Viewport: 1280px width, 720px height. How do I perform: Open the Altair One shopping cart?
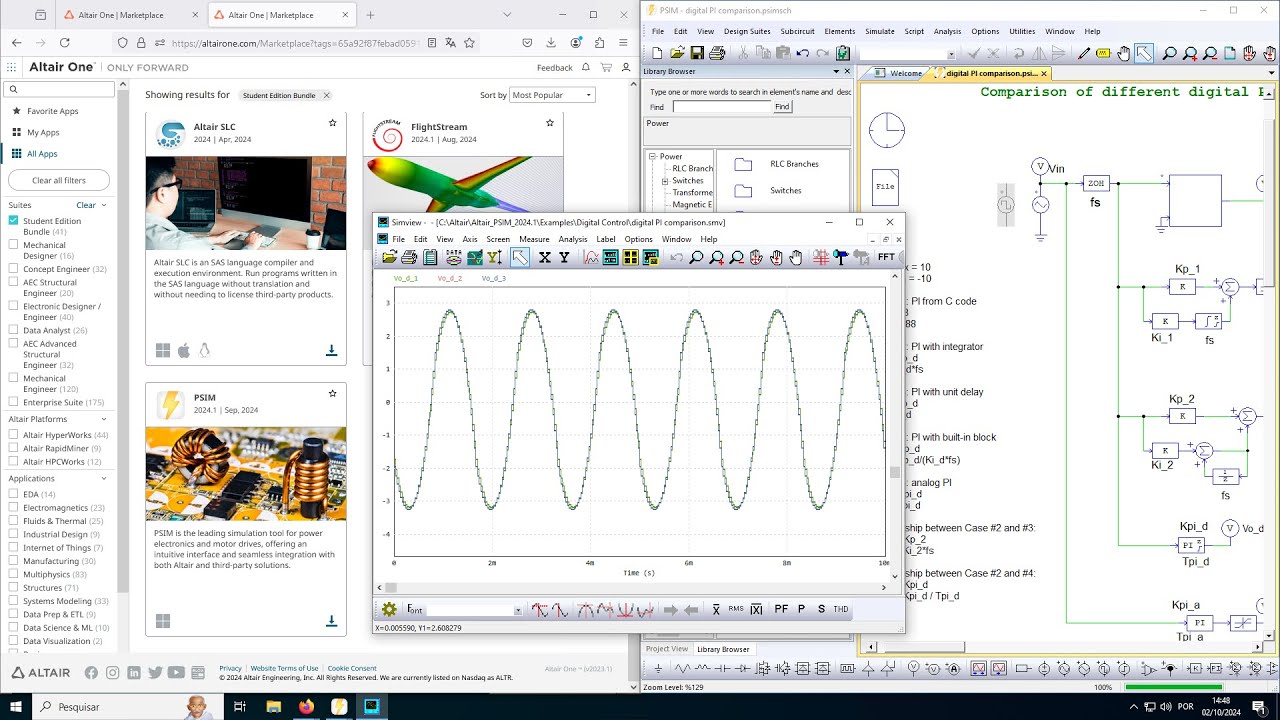[606, 67]
